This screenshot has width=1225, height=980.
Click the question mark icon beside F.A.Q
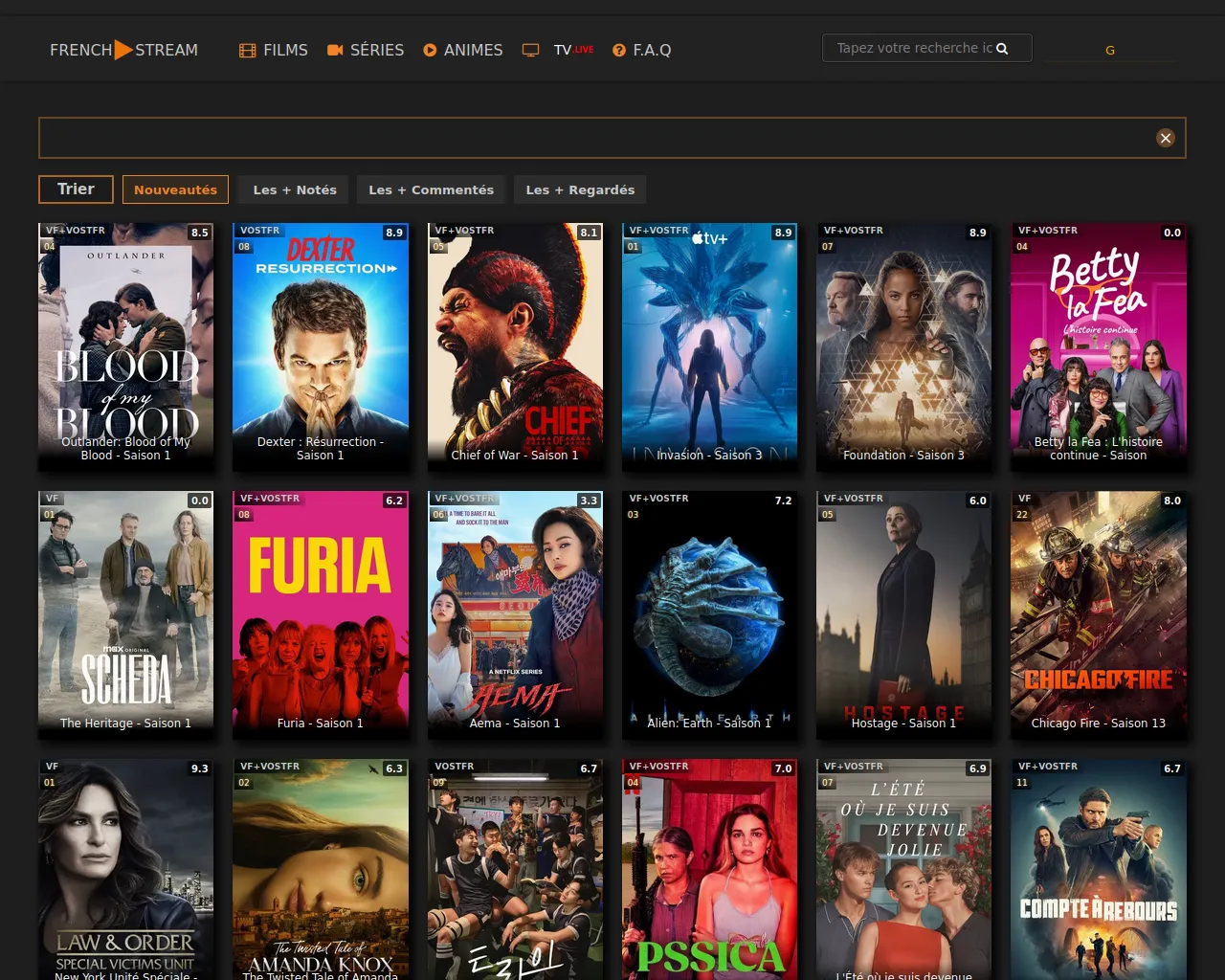point(619,50)
